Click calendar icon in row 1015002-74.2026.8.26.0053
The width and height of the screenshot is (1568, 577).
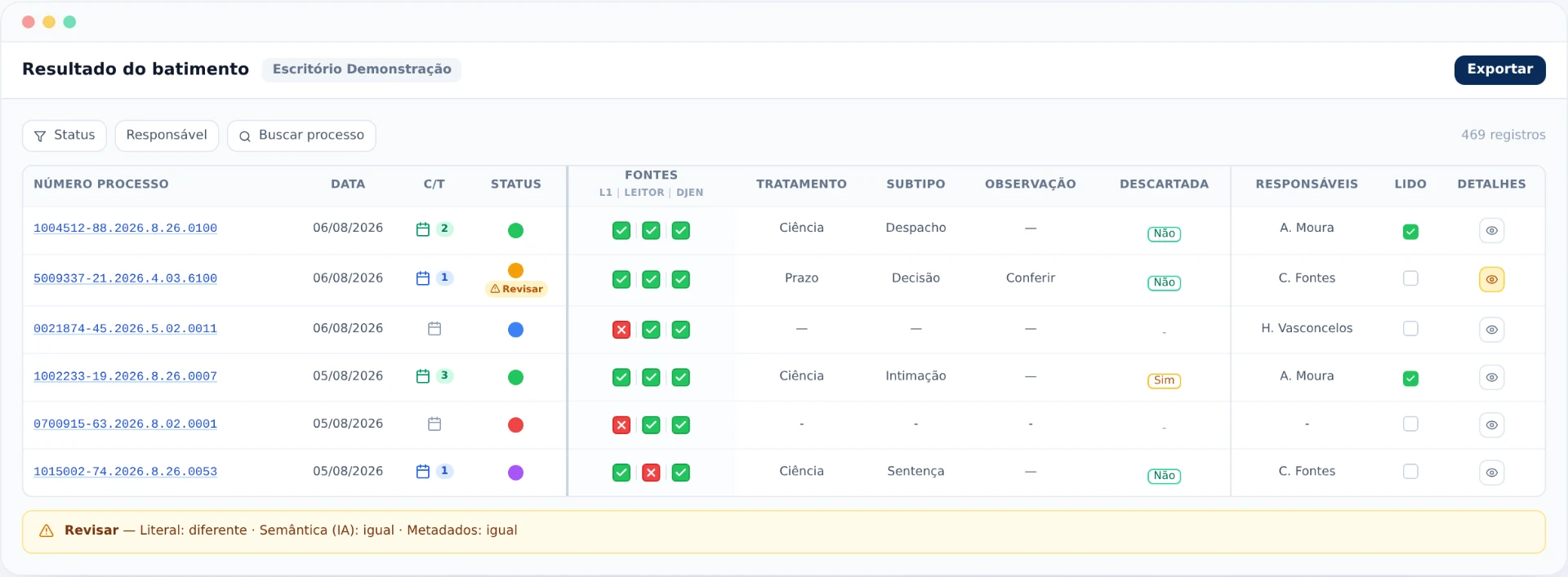coord(423,472)
